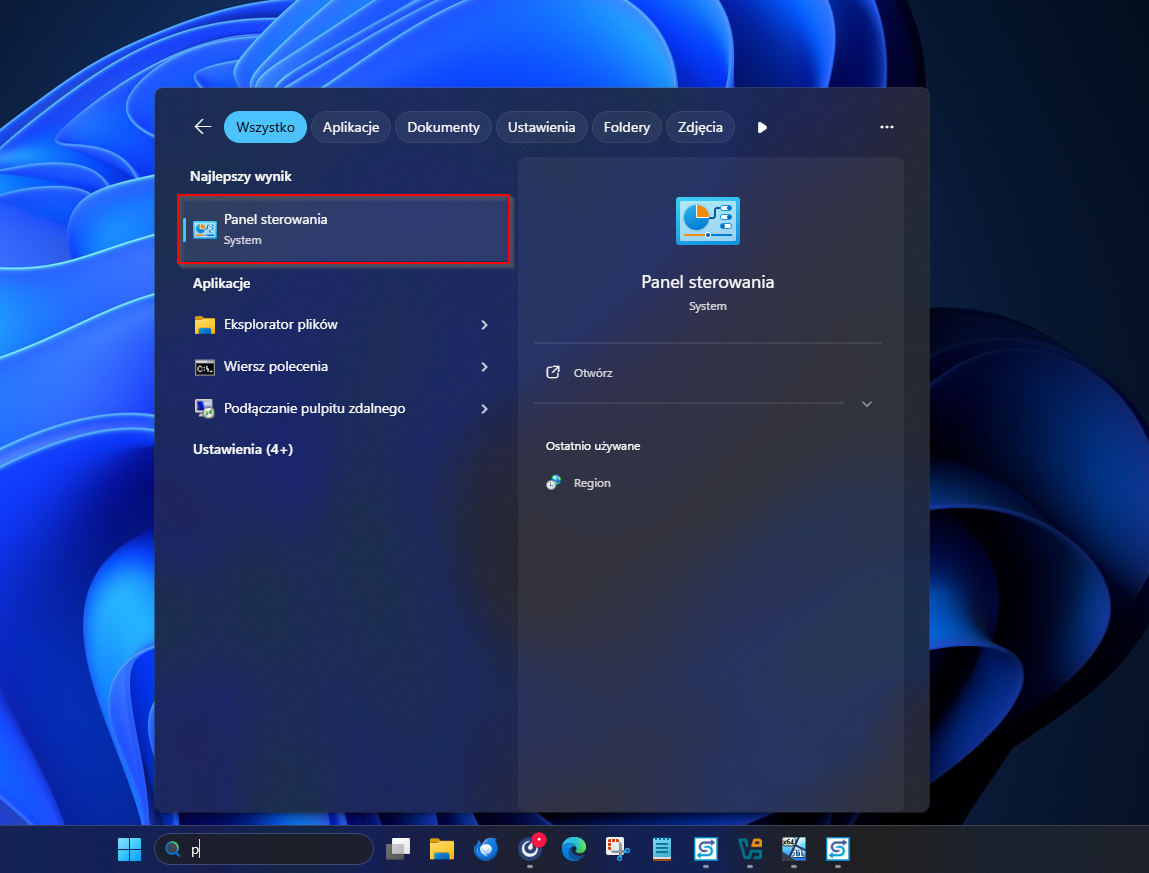Open Task View from the taskbar
This screenshot has height=873, width=1149.
398,849
